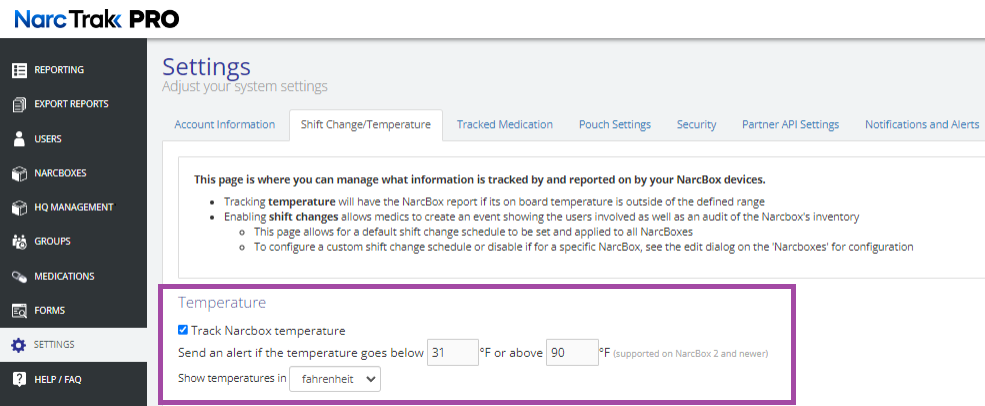Click the Settings gear icon
This screenshot has height=406, width=985.
[18, 345]
